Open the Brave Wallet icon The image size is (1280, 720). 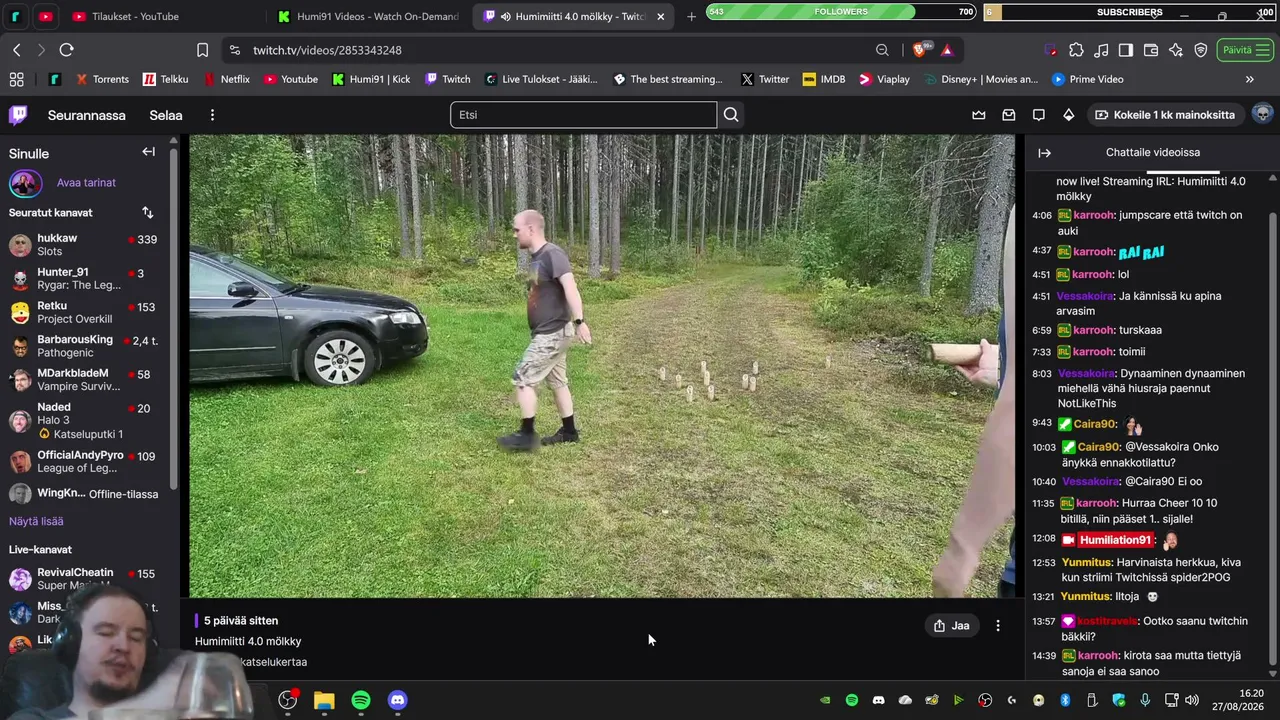pyautogui.click(x=1151, y=50)
